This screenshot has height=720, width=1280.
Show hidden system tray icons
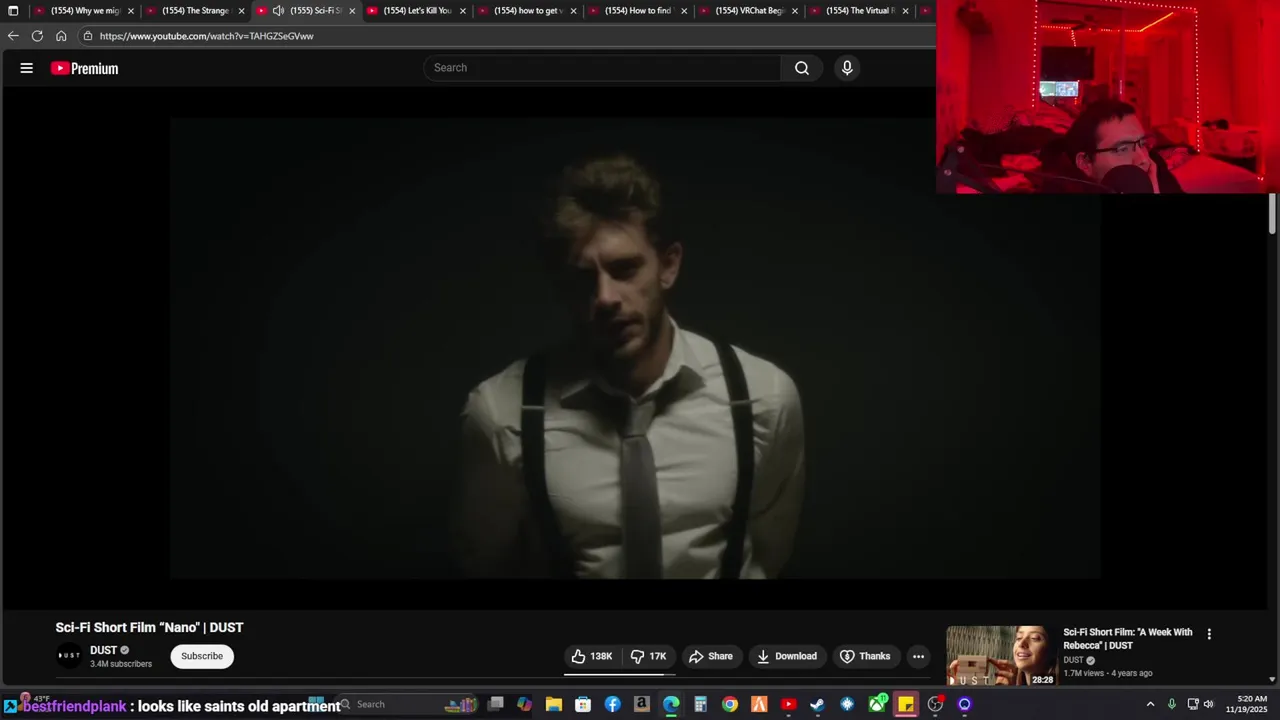1150,704
